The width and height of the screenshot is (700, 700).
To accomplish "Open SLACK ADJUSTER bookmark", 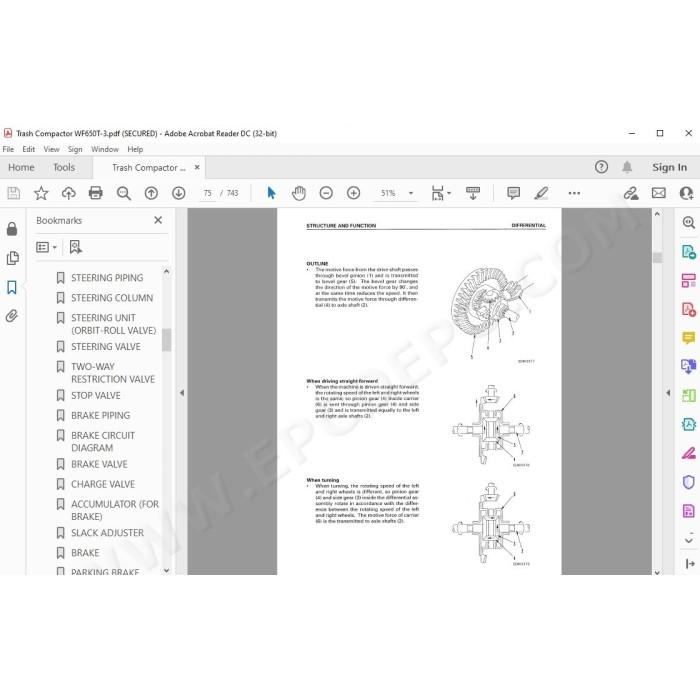I will [x=108, y=533].
